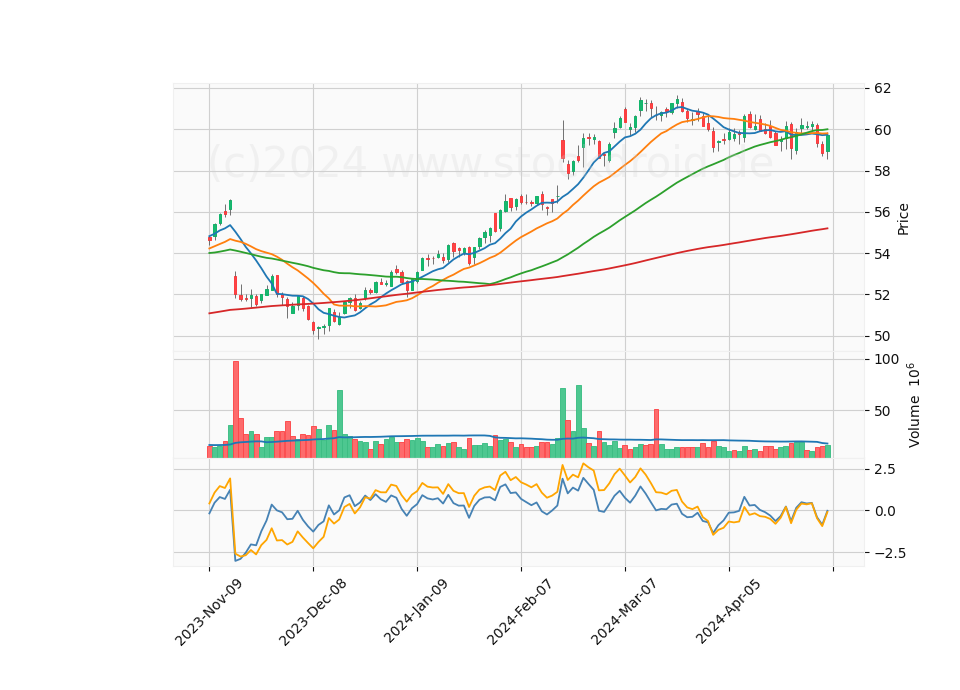
Task: Click the 100 volume tick label
Action: click(887, 359)
